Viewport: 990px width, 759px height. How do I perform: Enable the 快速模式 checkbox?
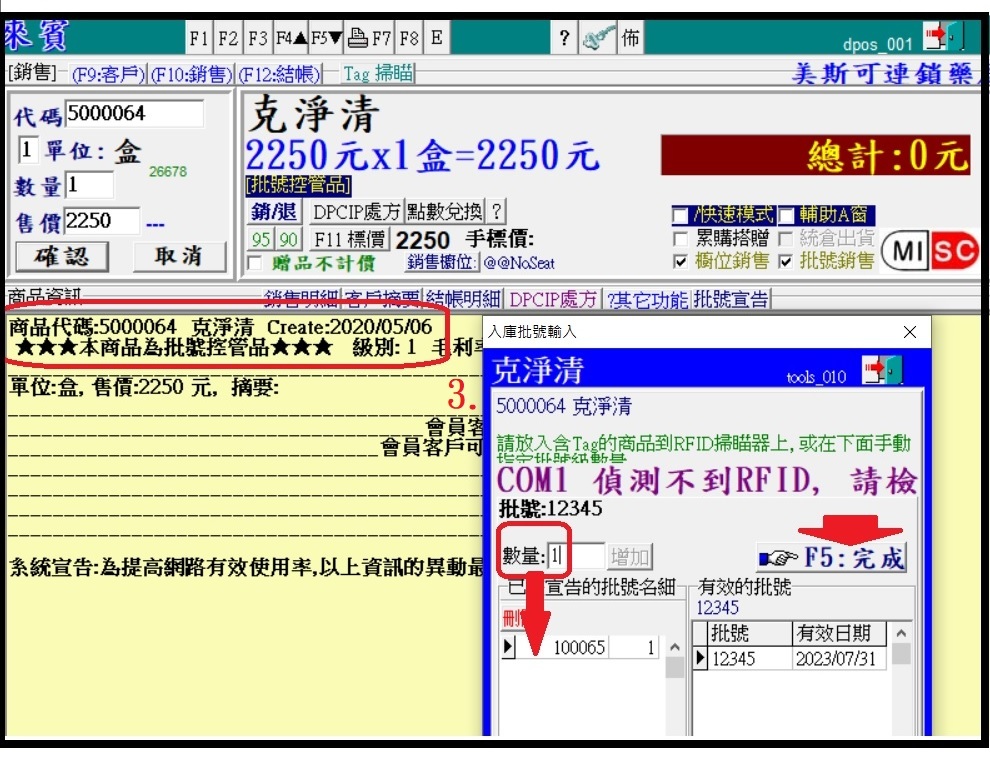coord(680,216)
